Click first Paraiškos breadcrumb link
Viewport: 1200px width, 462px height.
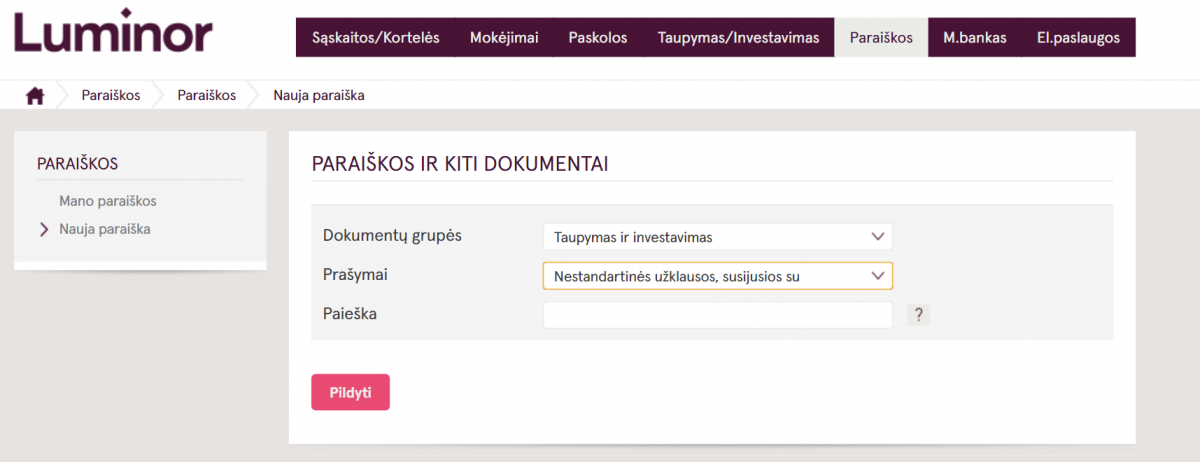coord(111,96)
